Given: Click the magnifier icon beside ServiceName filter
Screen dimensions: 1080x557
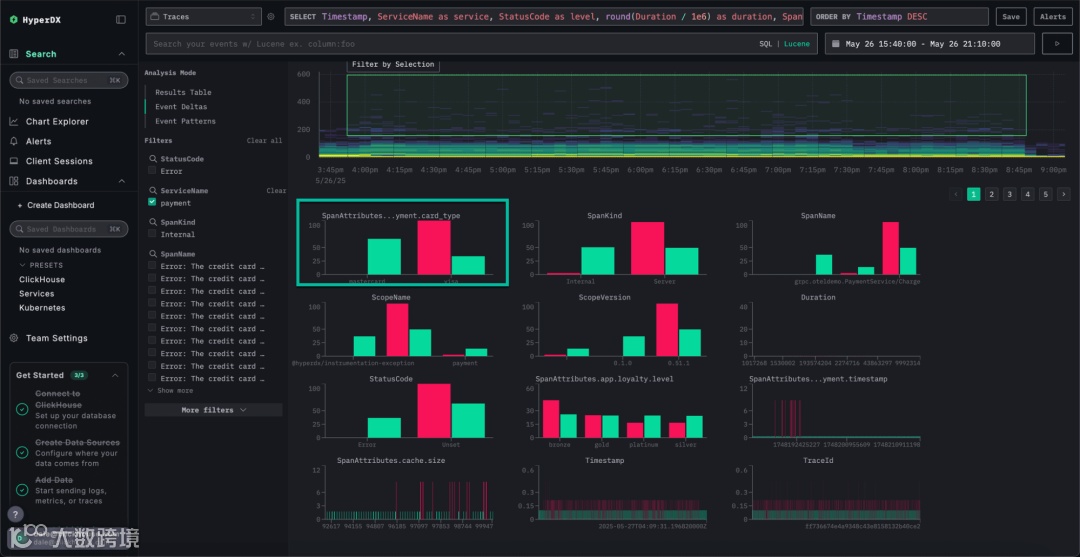Looking at the screenshot, I should click(153, 190).
